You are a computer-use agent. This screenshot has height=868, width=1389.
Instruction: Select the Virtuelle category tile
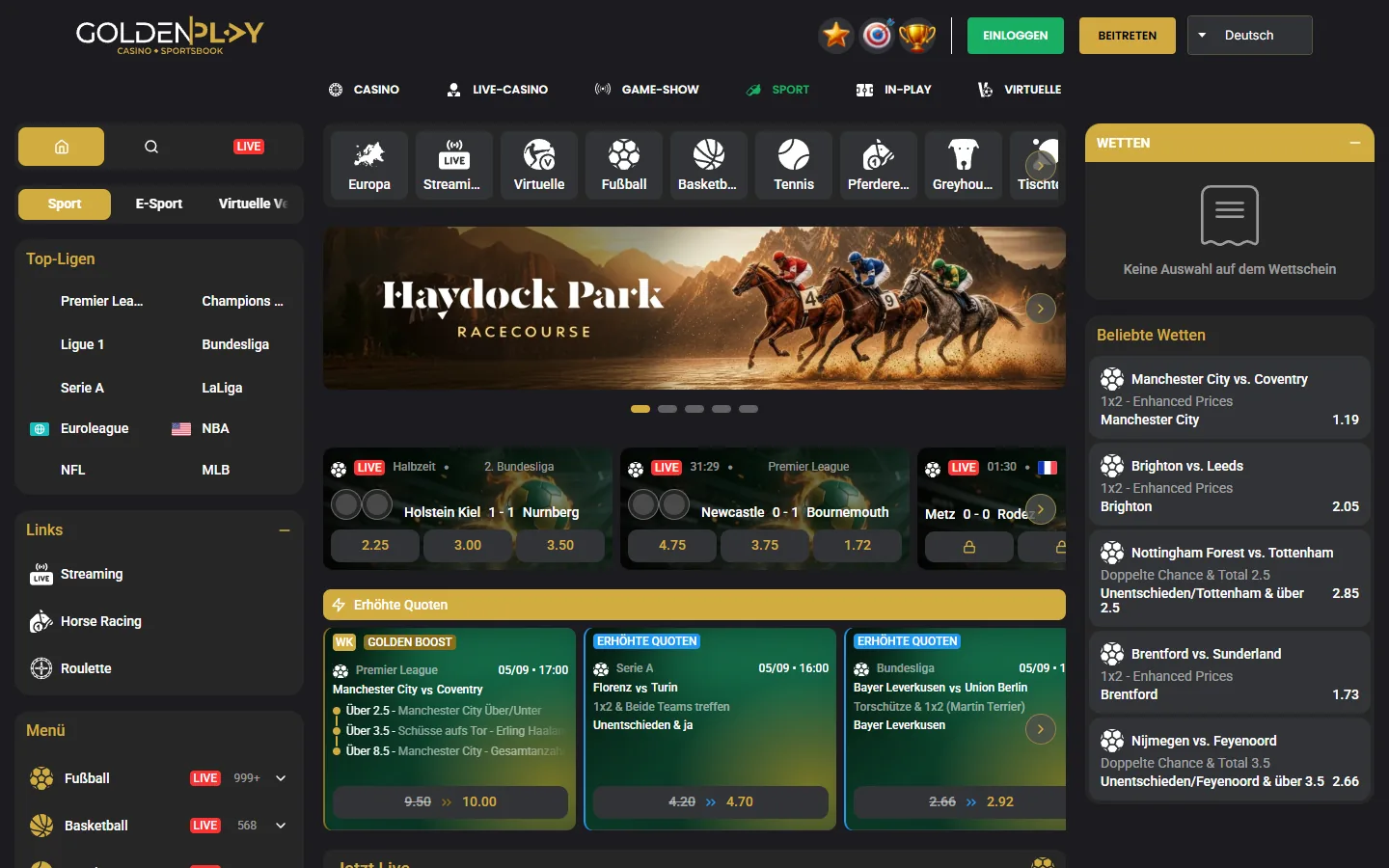click(x=539, y=166)
